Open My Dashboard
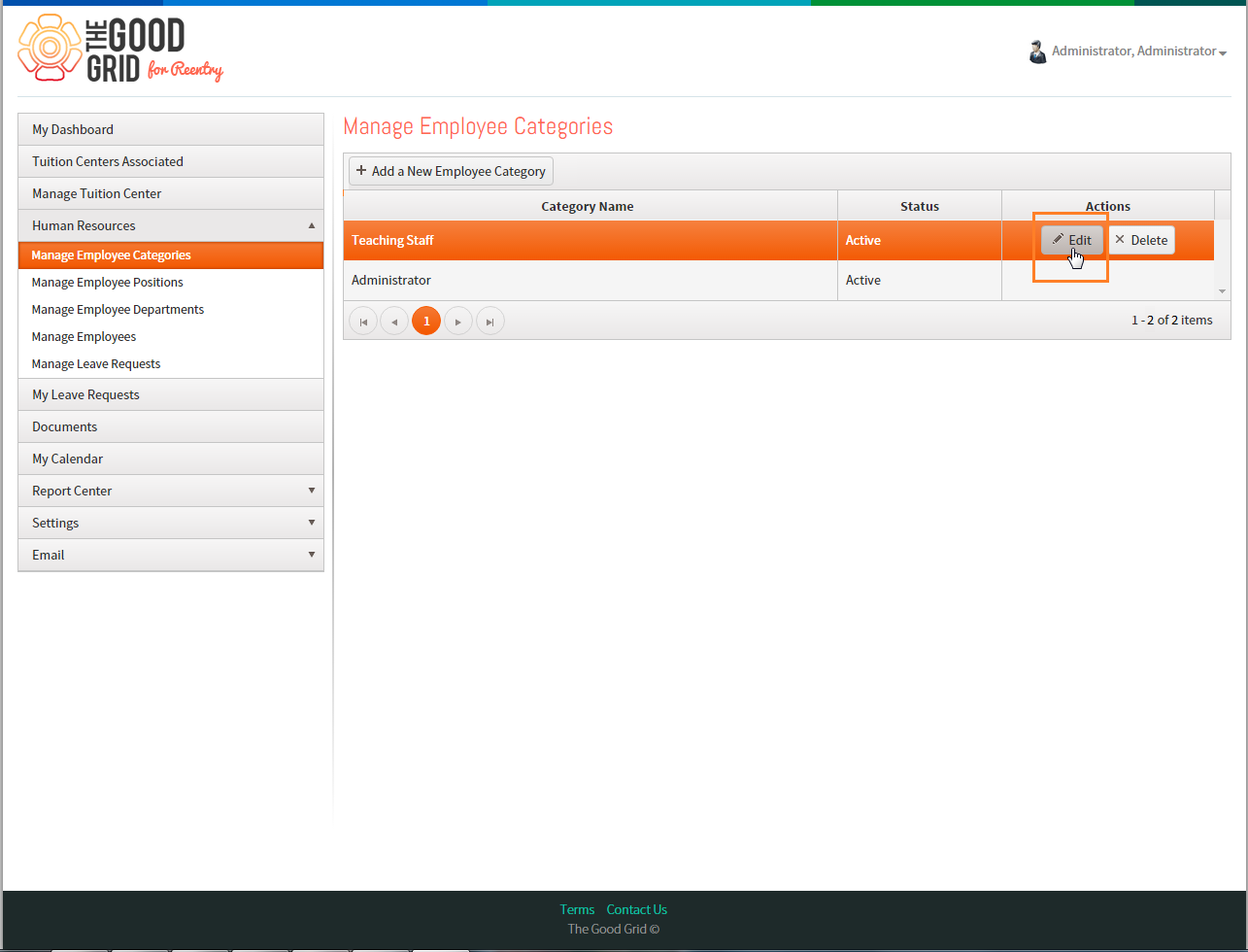1248x952 pixels. pyautogui.click(x=171, y=129)
